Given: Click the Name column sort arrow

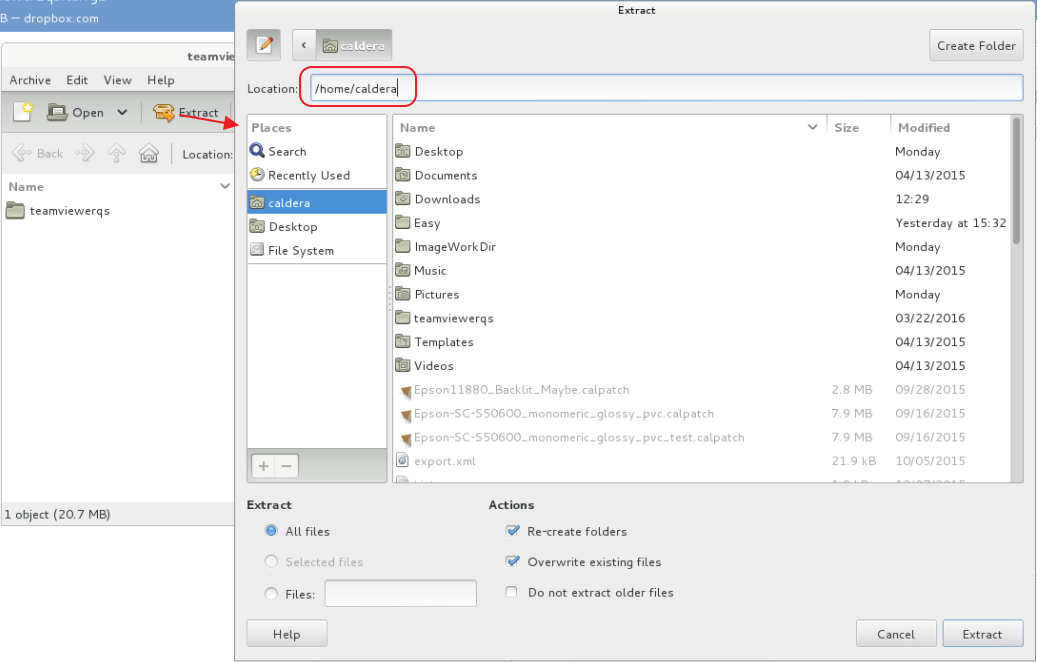Looking at the screenshot, I should tap(812, 128).
